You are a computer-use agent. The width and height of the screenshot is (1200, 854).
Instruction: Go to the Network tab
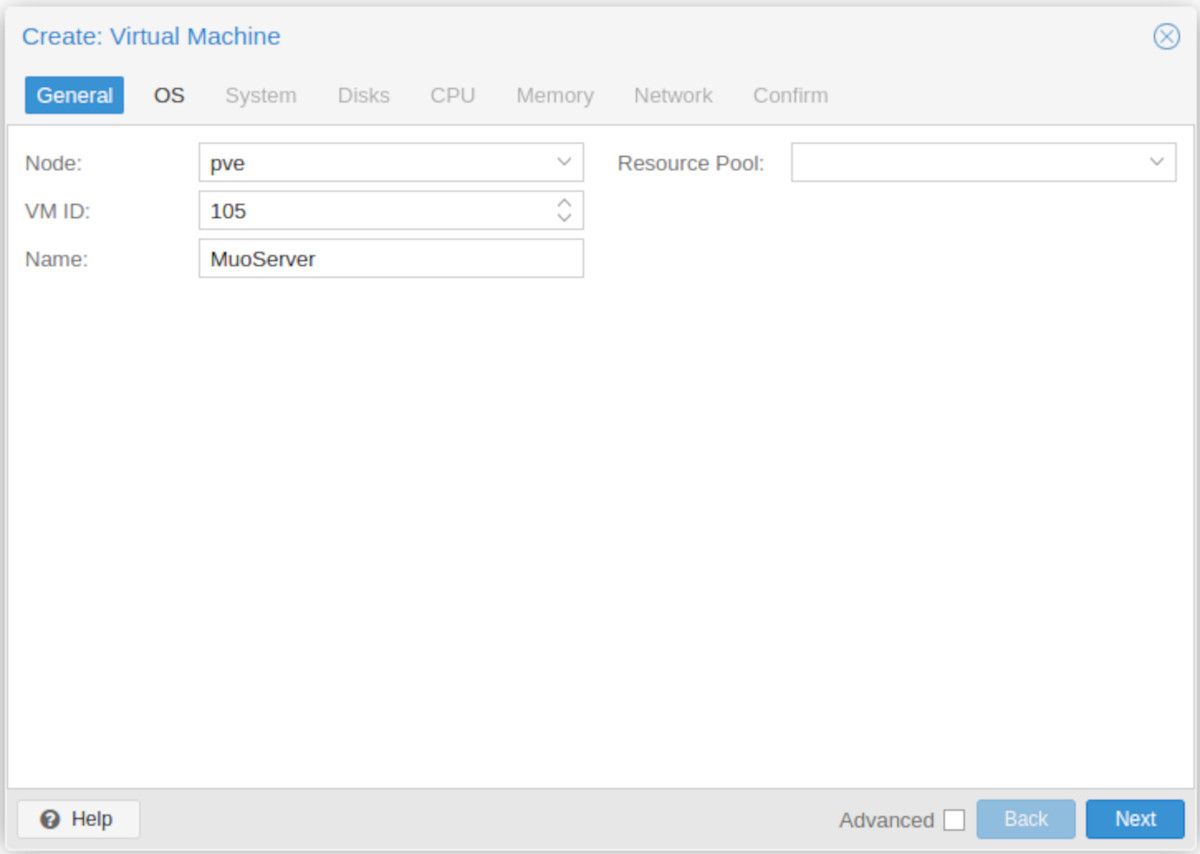[x=672, y=95]
